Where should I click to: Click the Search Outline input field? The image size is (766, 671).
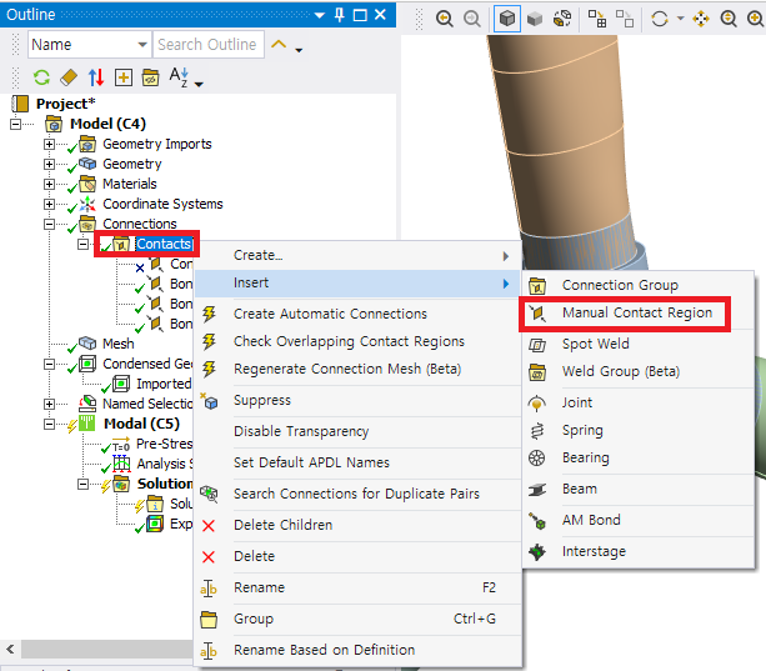[x=207, y=45]
